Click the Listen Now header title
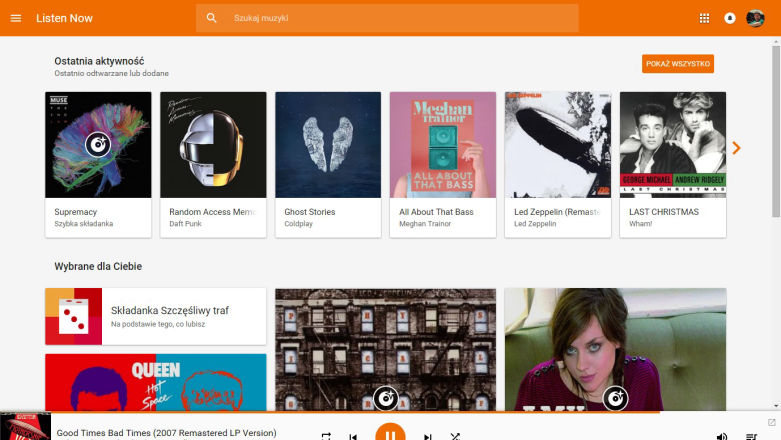 [x=64, y=18]
